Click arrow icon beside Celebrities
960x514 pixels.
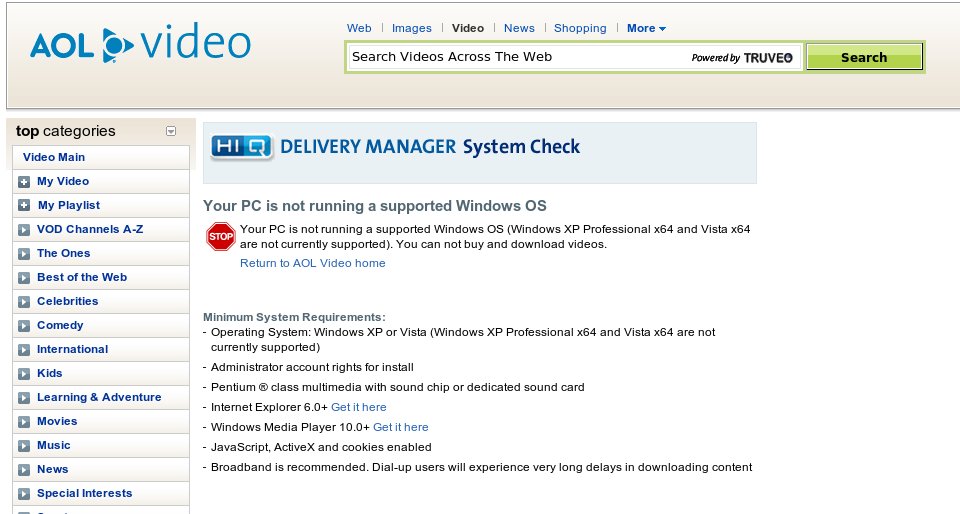(x=24, y=302)
